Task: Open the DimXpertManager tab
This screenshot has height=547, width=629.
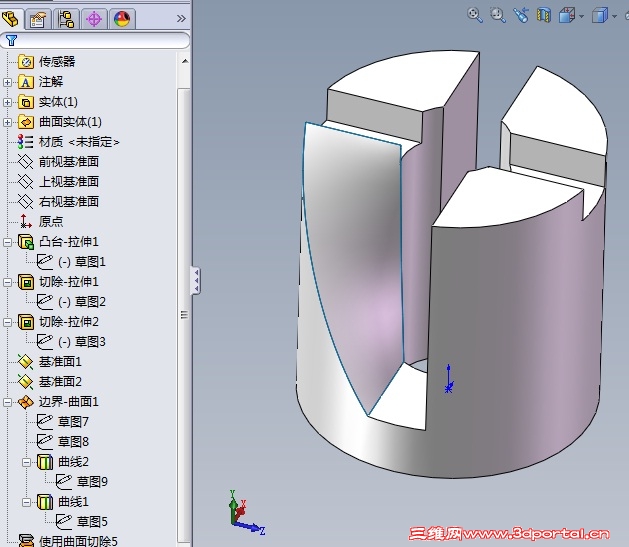Action: [94, 19]
